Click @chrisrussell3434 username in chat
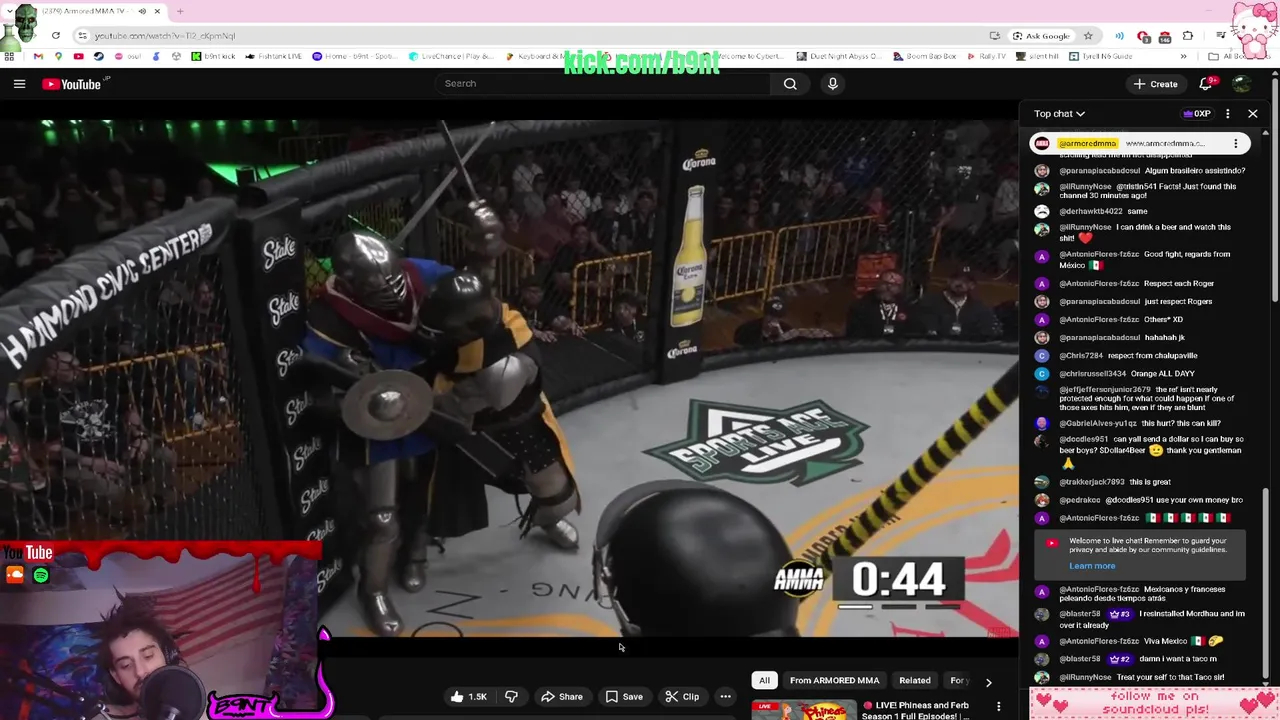This screenshot has width=1280, height=720. click(1093, 374)
